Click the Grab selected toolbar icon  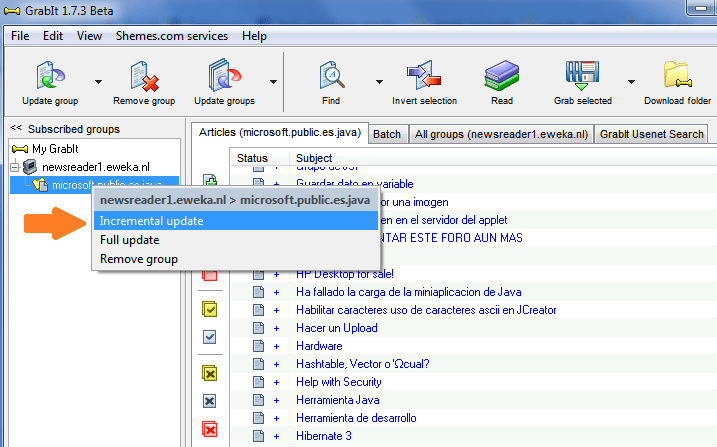point(582,76)
